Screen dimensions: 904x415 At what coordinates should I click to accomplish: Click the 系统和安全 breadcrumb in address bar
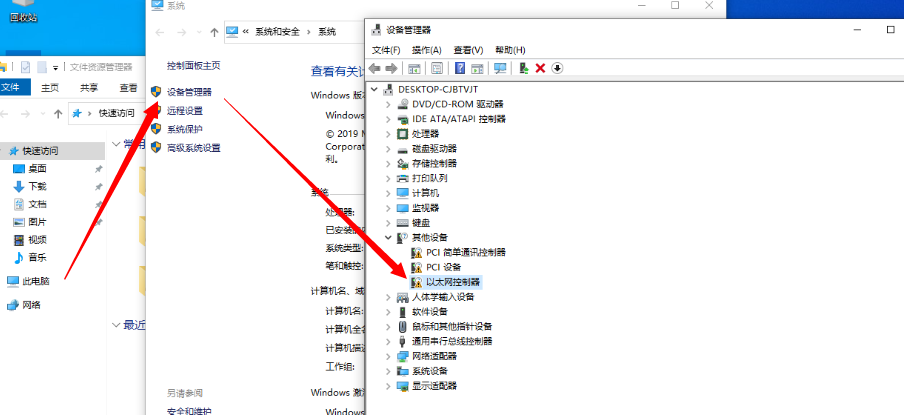pos(277,32)
